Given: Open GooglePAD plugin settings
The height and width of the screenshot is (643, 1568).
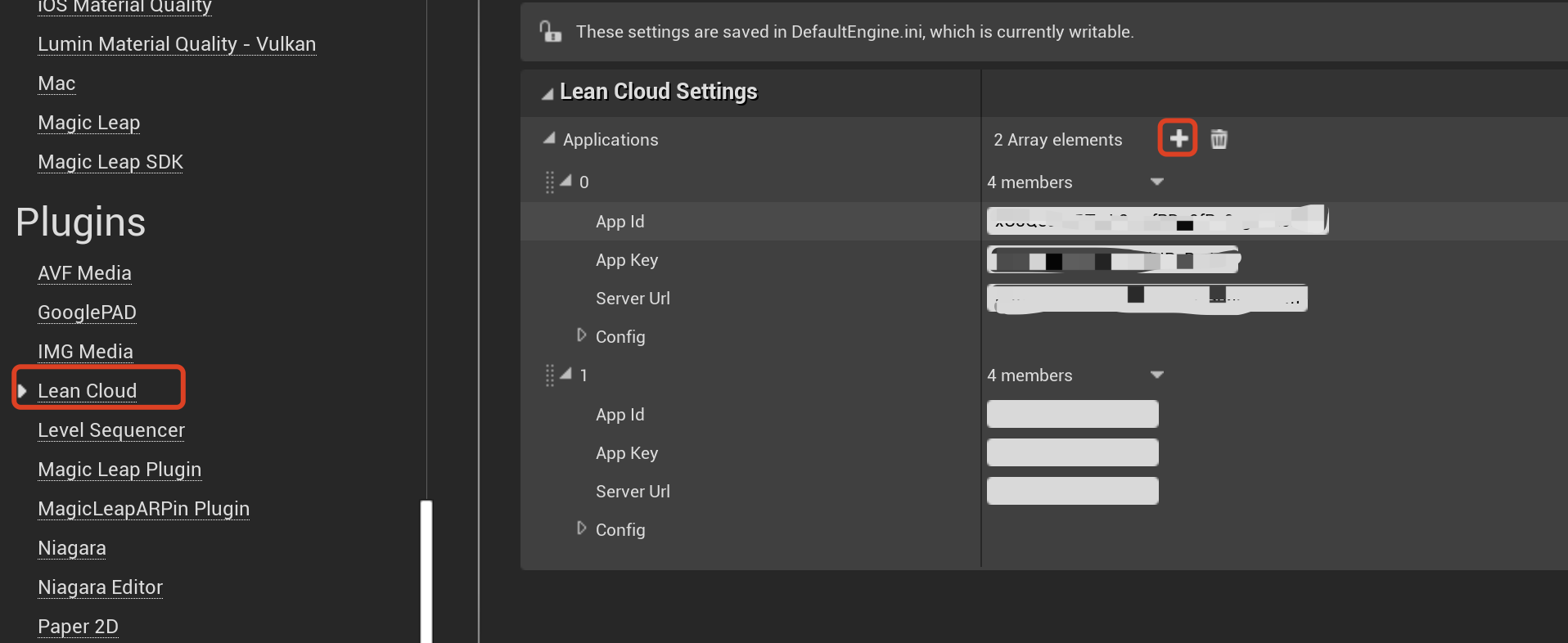Looking at the screenshot, I should click(x=87, y=313).
